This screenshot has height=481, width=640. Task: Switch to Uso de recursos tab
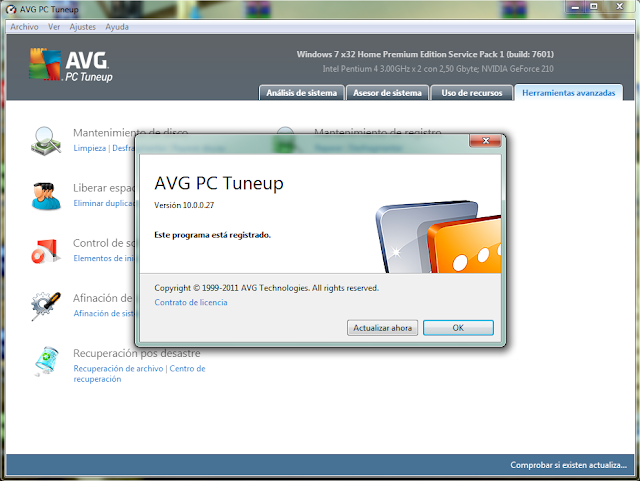tap(472, 93)
